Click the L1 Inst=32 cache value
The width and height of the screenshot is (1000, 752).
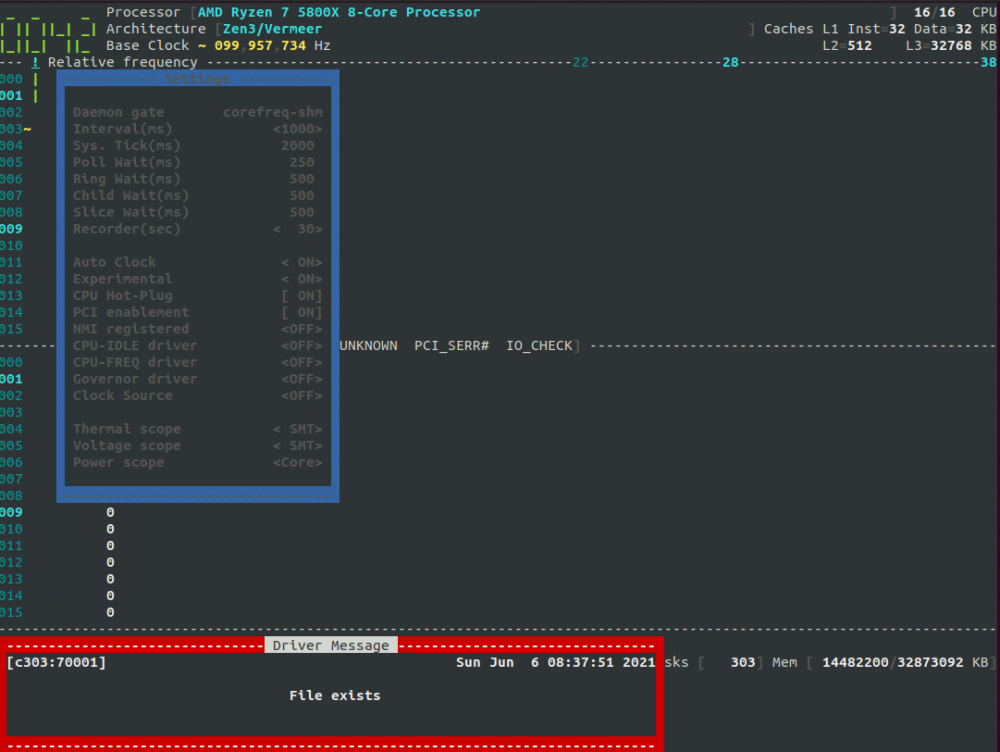pyautogui.click(x=864, y=29)
